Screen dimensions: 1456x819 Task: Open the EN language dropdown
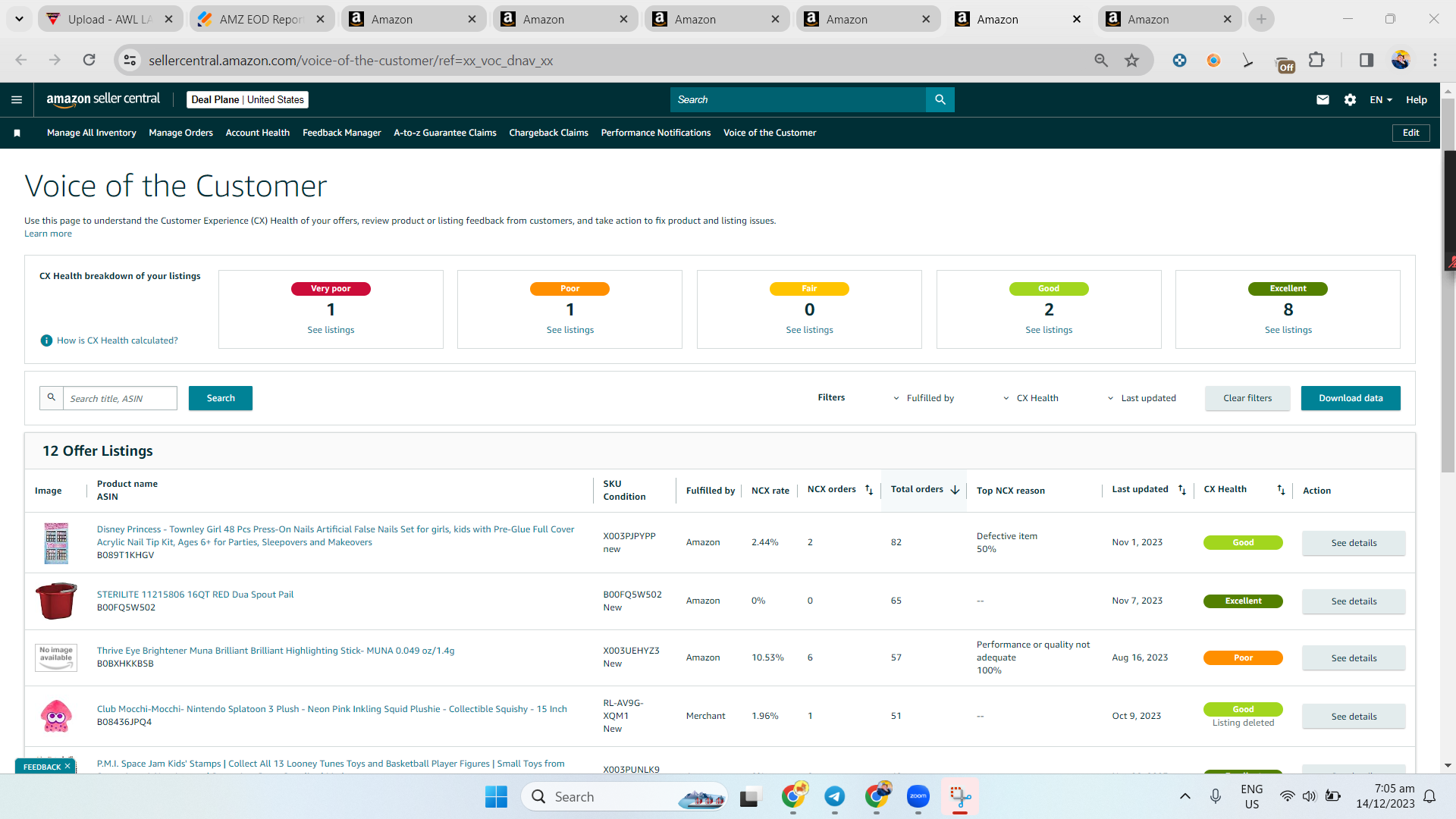tap(1381, 99)
